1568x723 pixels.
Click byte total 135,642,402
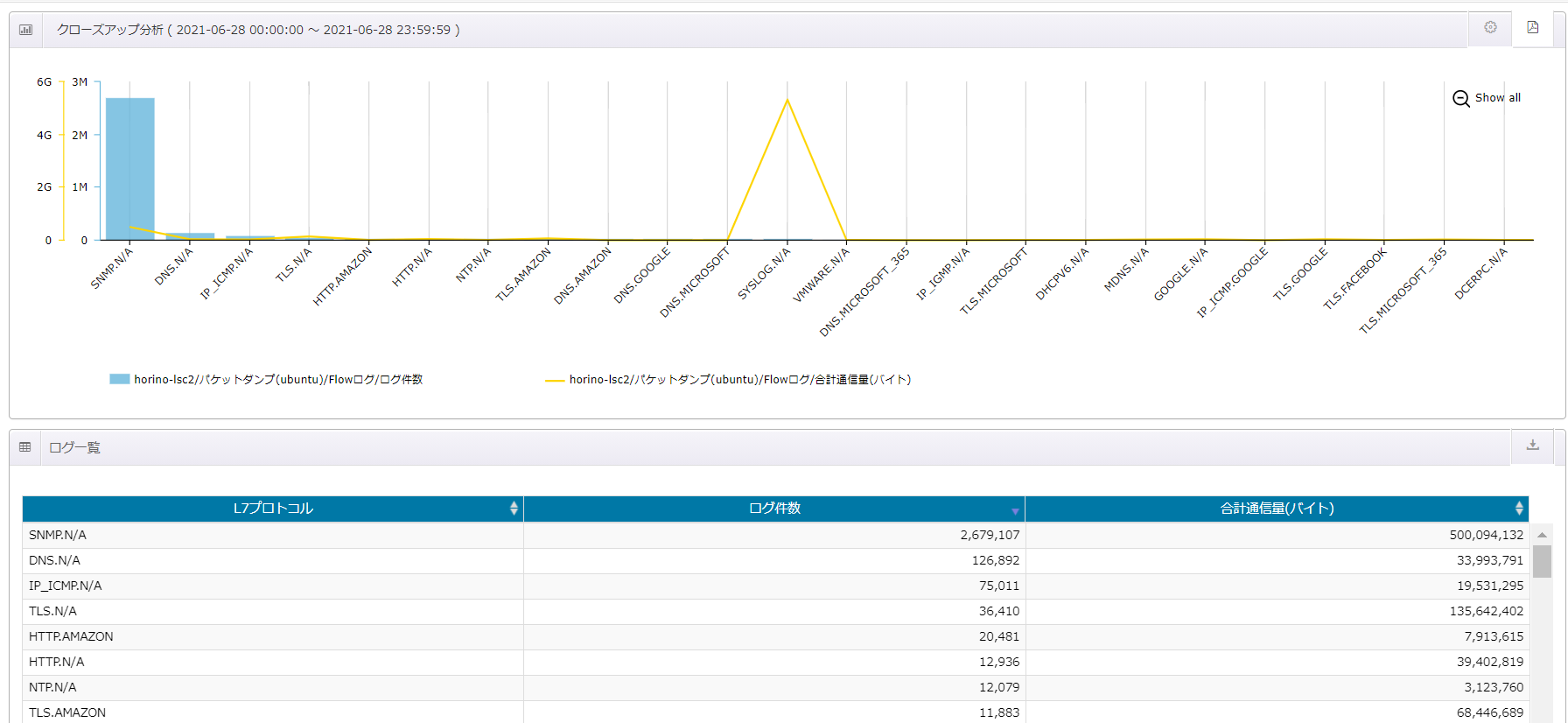1487,611
